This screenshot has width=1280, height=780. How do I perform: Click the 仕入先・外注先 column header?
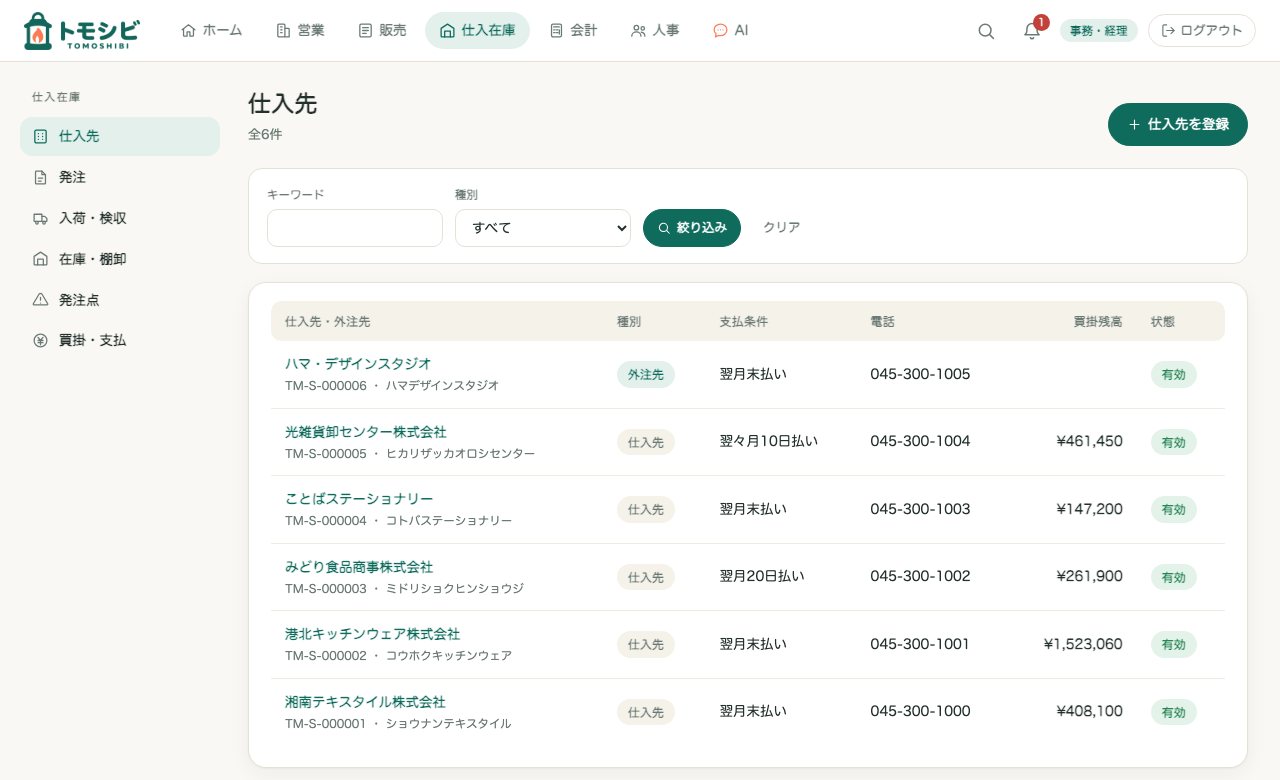(x=328, y=322)
